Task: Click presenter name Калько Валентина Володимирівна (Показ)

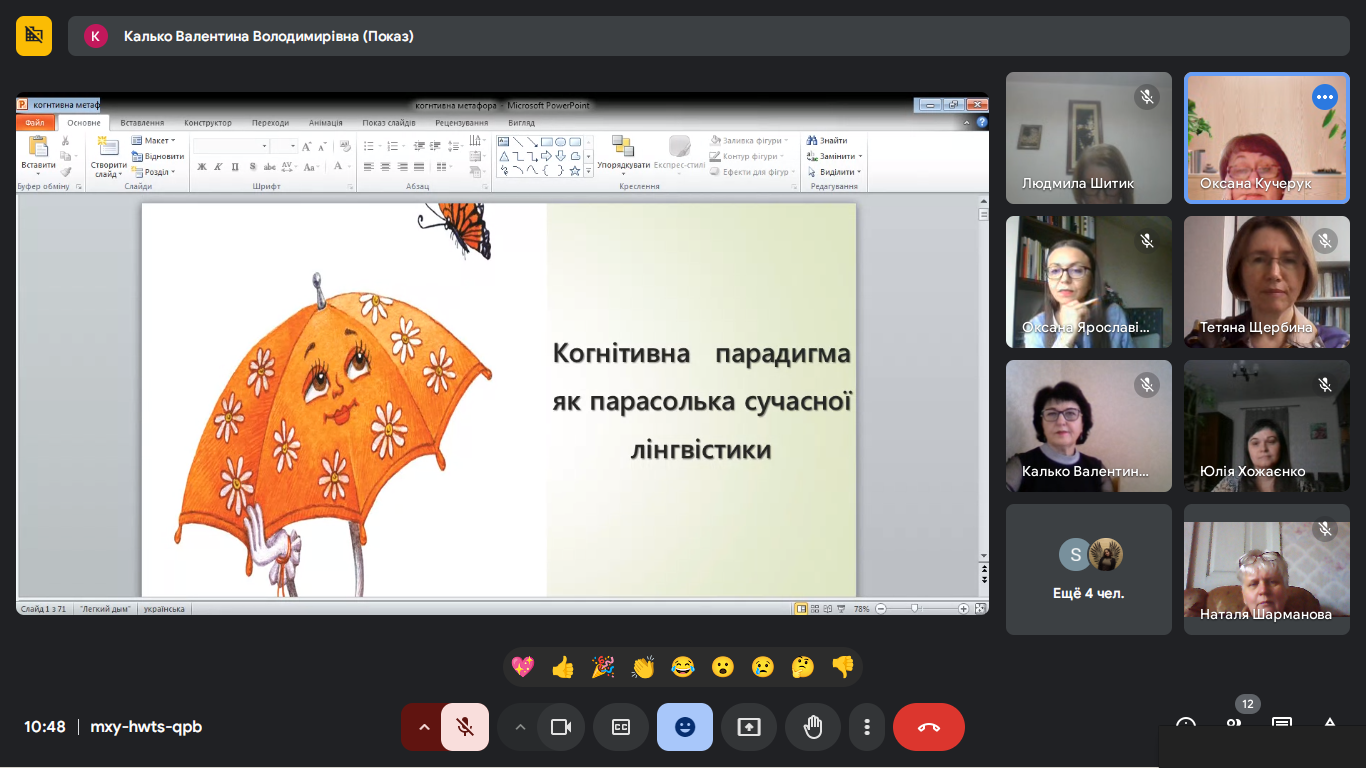Action: 269,36
